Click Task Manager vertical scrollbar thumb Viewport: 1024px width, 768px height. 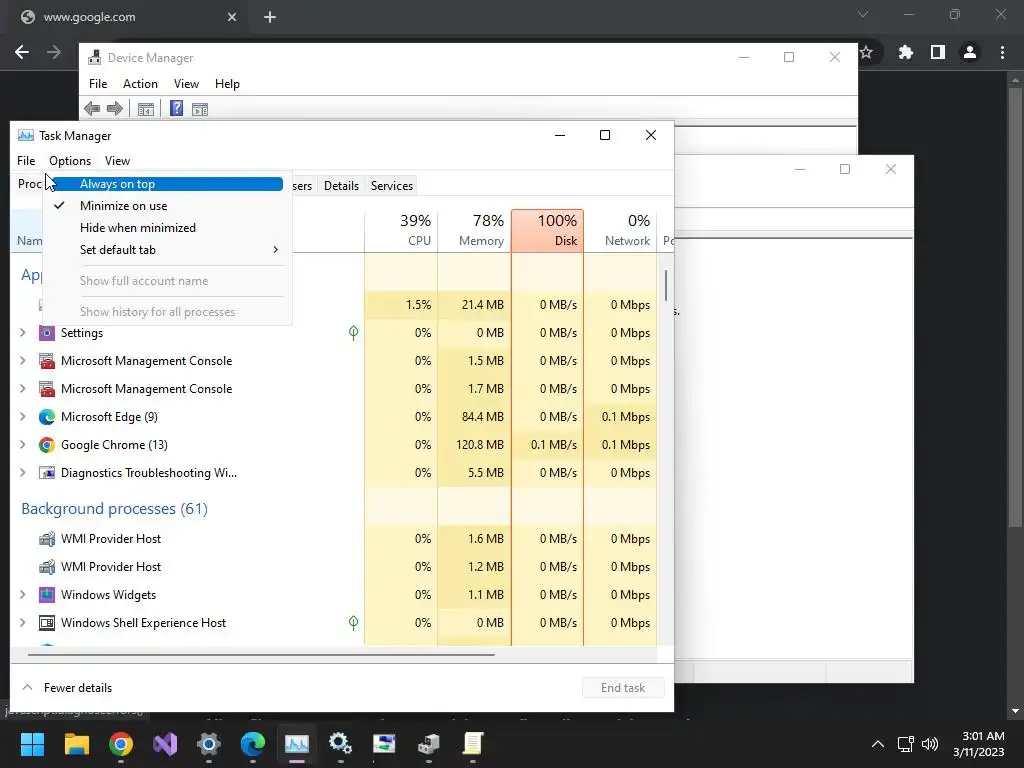click(x=666, y=285)
